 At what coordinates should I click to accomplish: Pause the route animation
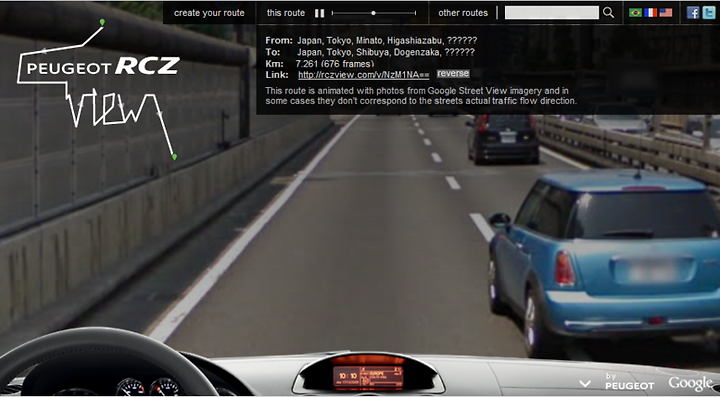(x=320, y=13)
